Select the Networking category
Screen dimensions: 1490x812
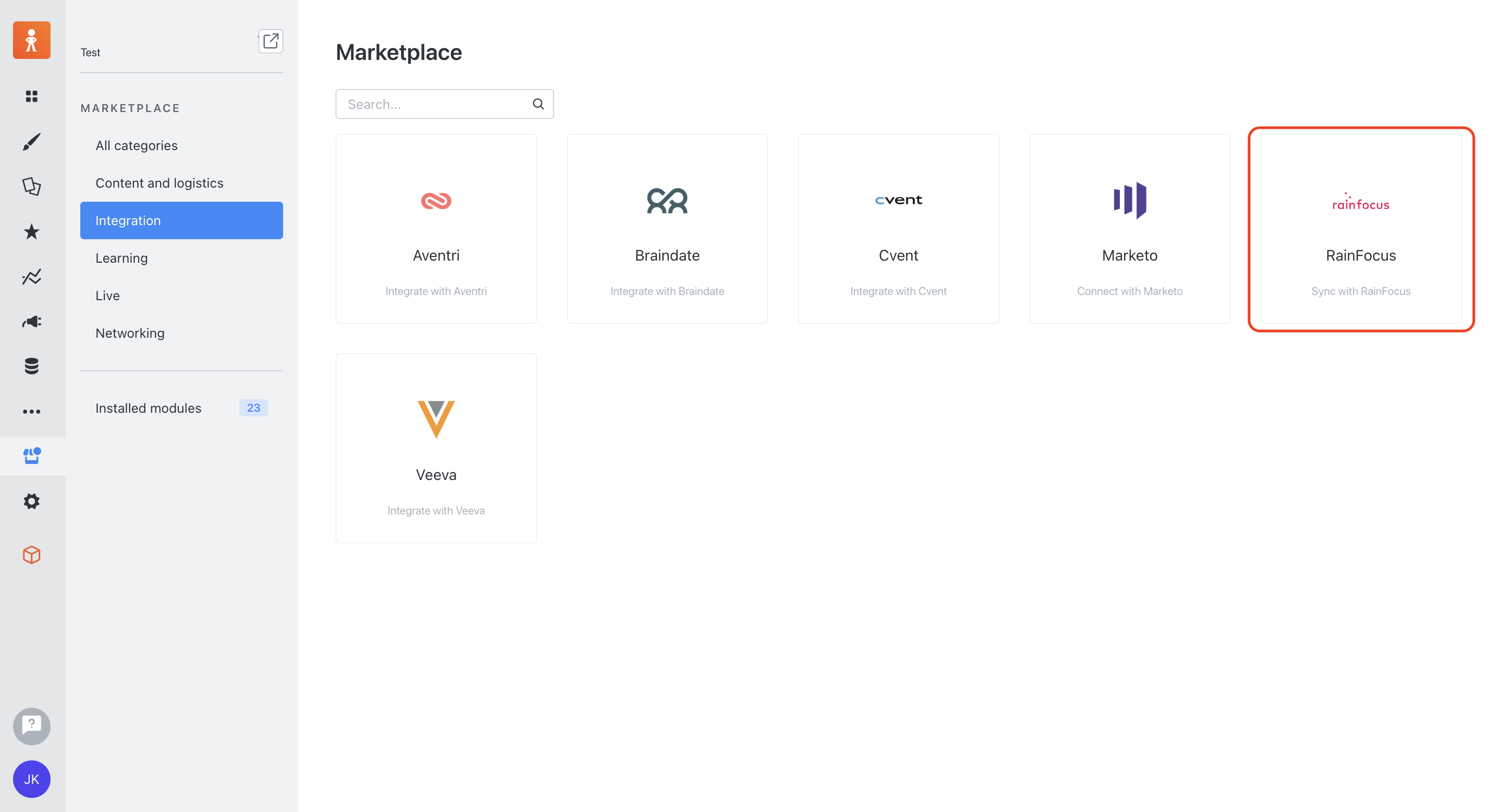coord(181,333)
